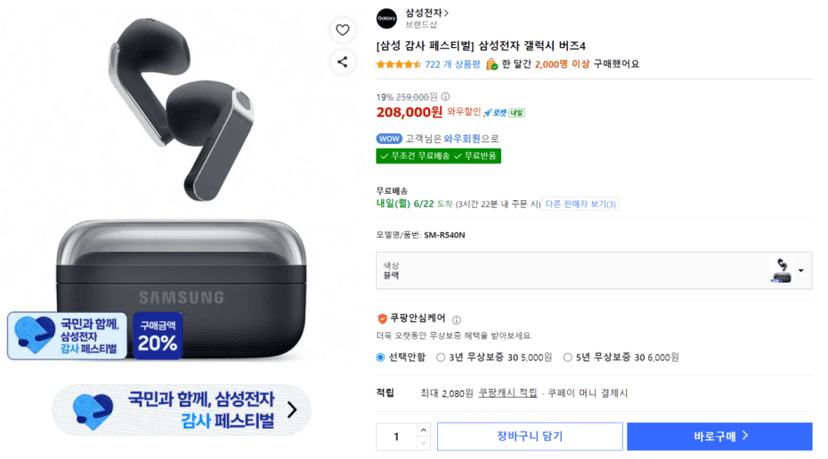Click the rocket delivery badge
This screenshot has width=828, height=459.
tap(504, 113)
